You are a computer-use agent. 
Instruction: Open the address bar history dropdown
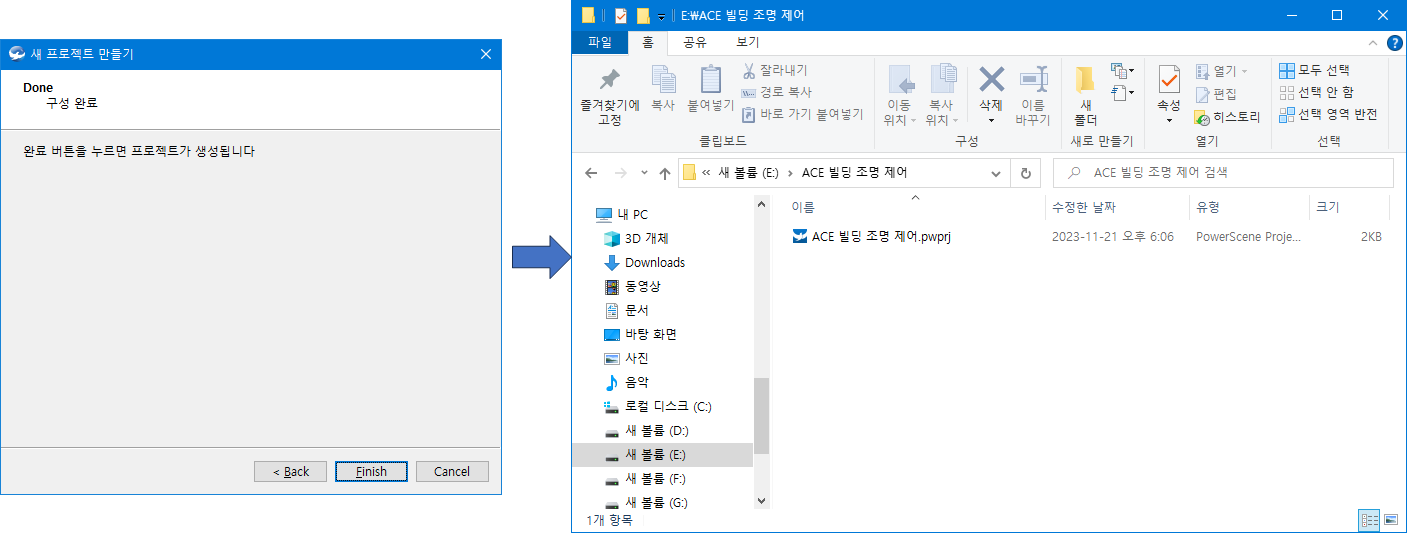point(996,173)
